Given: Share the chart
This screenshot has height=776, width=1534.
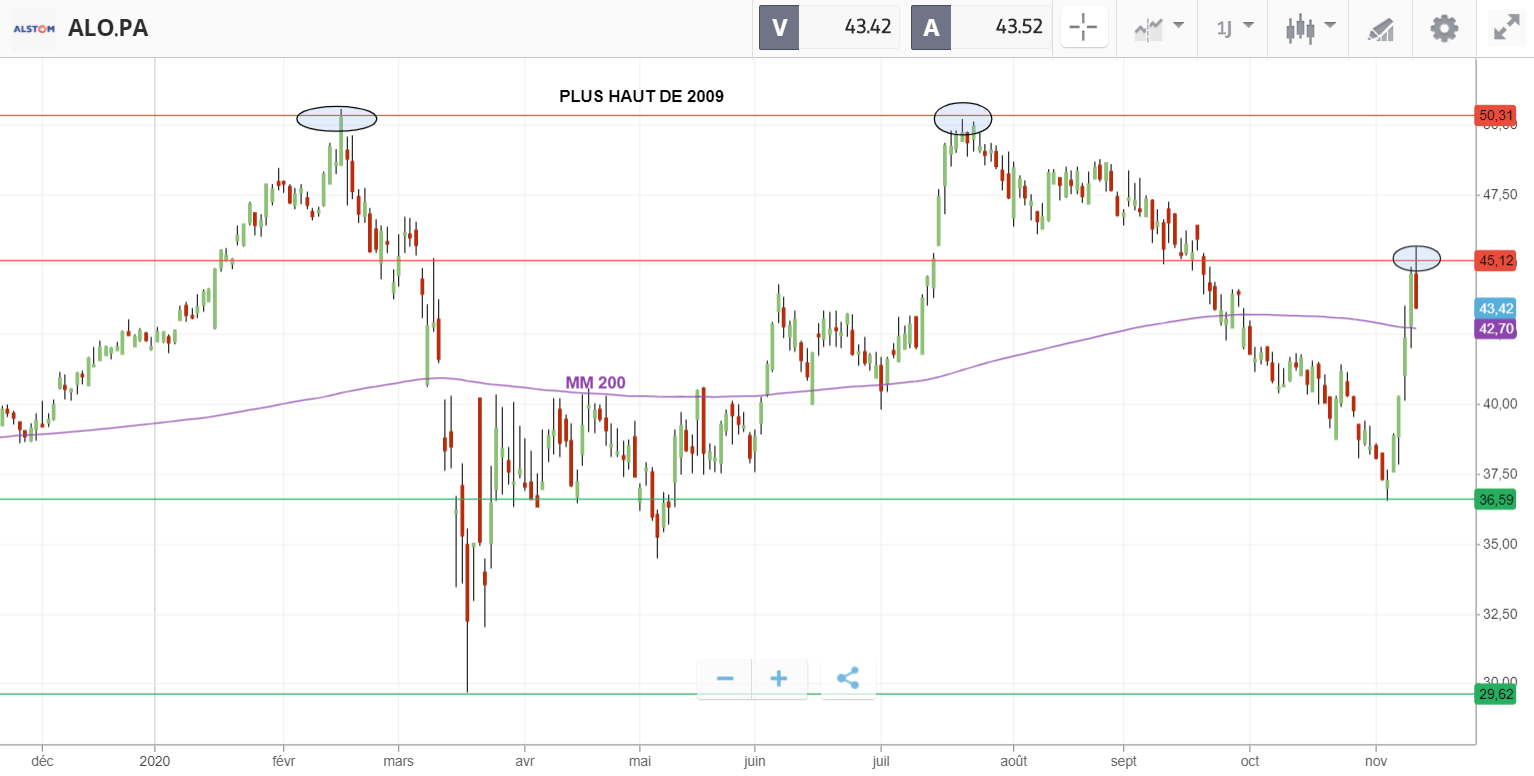Looking at the screenshot, I should tap(848, 679).
